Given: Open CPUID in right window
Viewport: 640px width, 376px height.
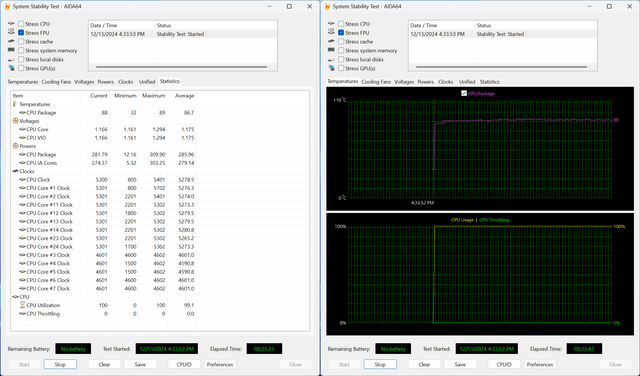Looking at the screenshot, I should click(x=504, y=365).
